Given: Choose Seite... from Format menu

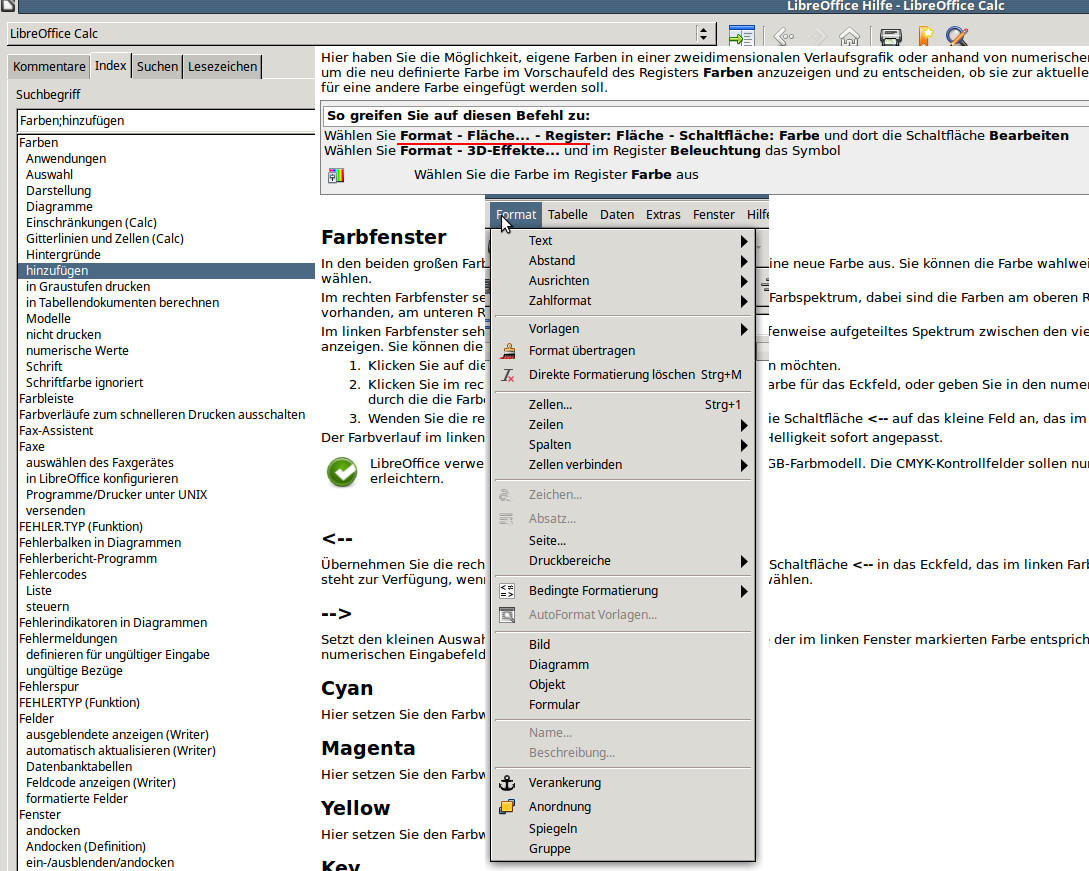Looking at the screenshot, I should (623, 540).
